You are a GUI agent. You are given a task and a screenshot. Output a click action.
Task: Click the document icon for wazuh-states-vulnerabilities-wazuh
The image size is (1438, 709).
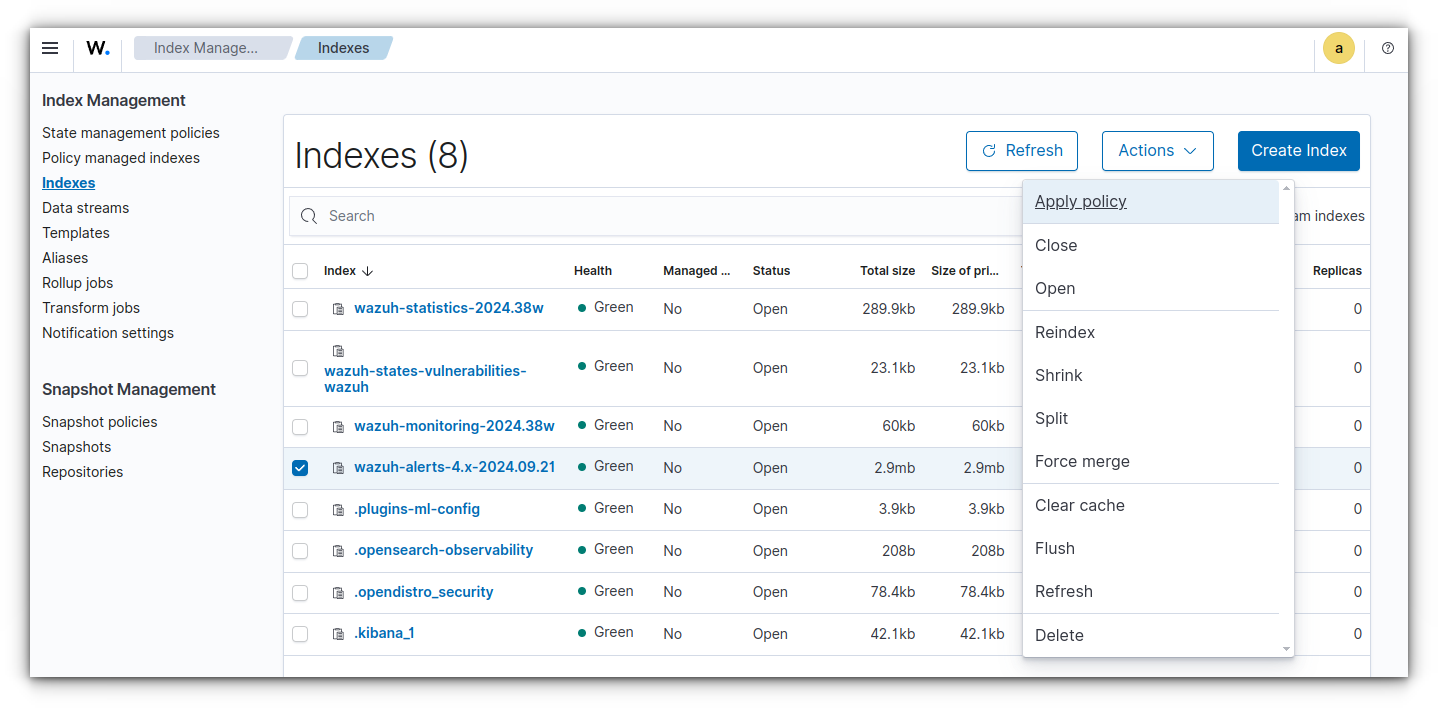pyautogui.click(x=338, y=351)
